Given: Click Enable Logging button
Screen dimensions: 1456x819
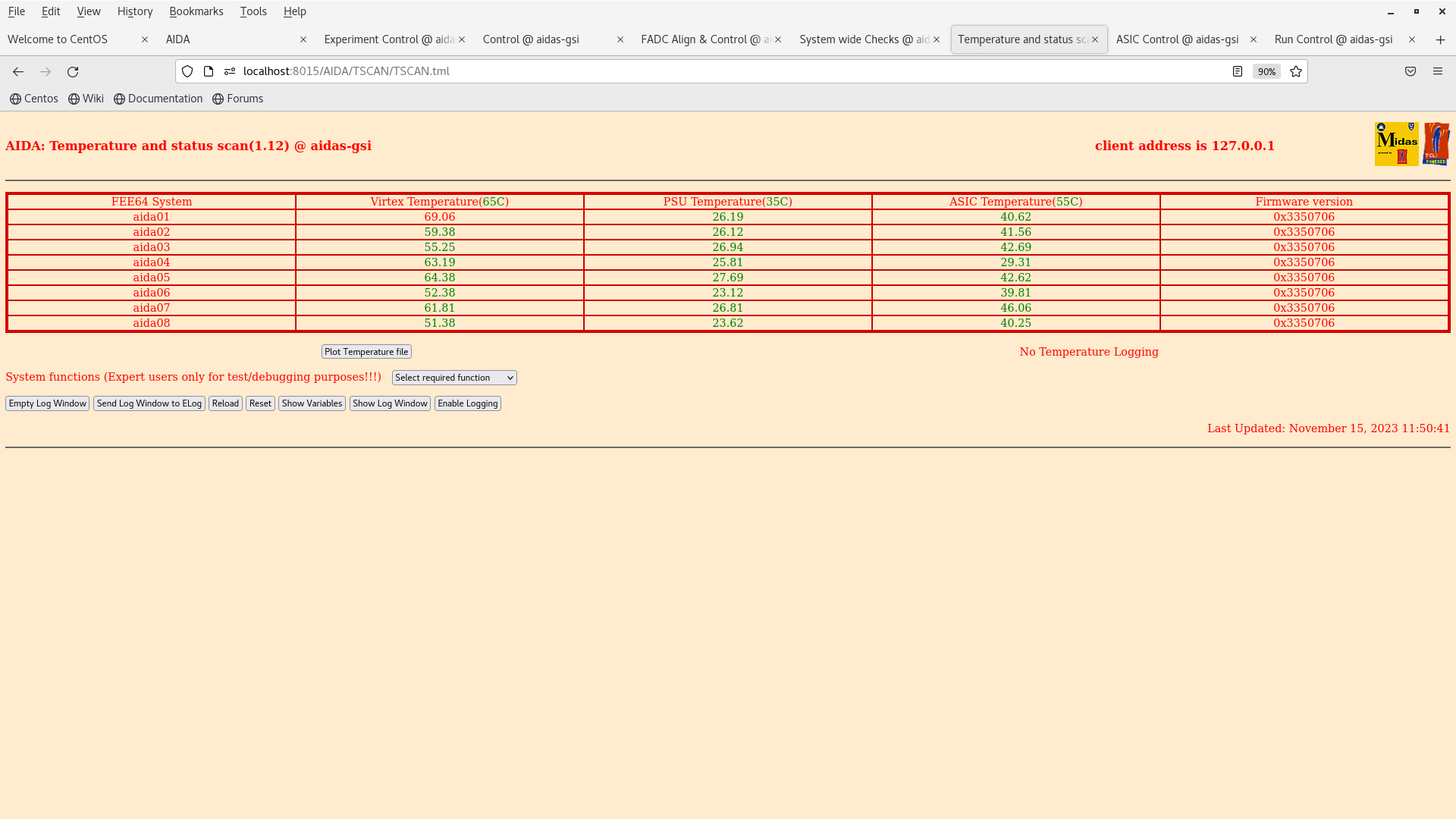Looking at the screenshot, I should (x=467, y=403).
